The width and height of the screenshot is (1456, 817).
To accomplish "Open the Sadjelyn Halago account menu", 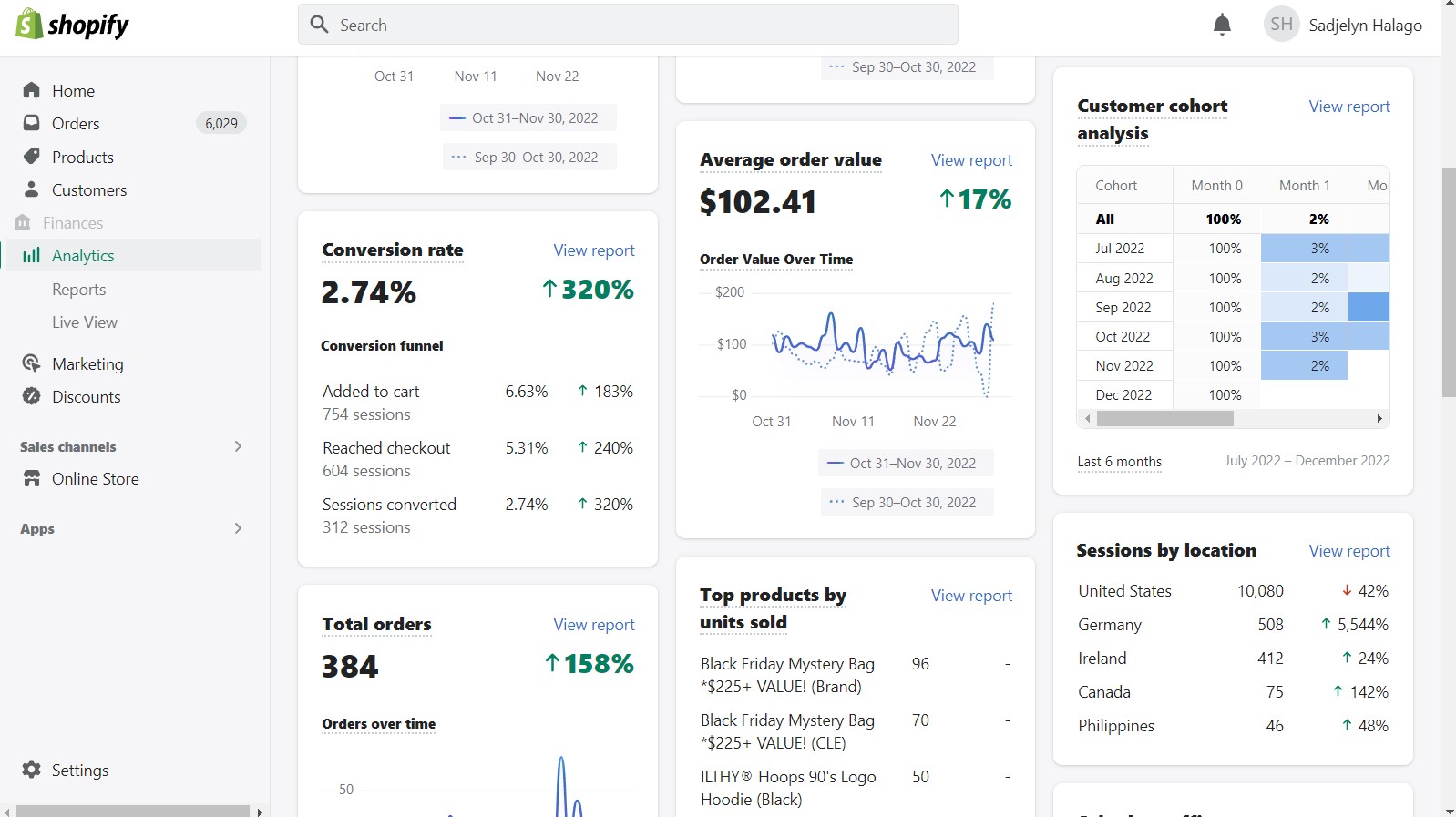I will click(x=1342, y=25).
